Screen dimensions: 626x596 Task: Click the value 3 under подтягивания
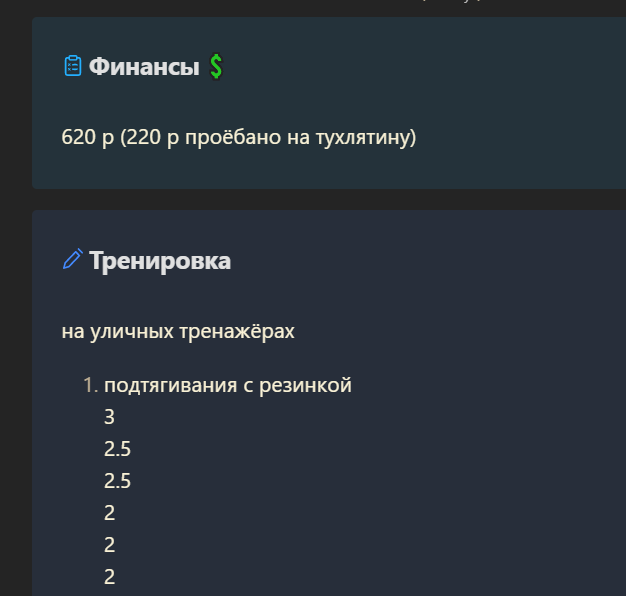tap(109, 417)
